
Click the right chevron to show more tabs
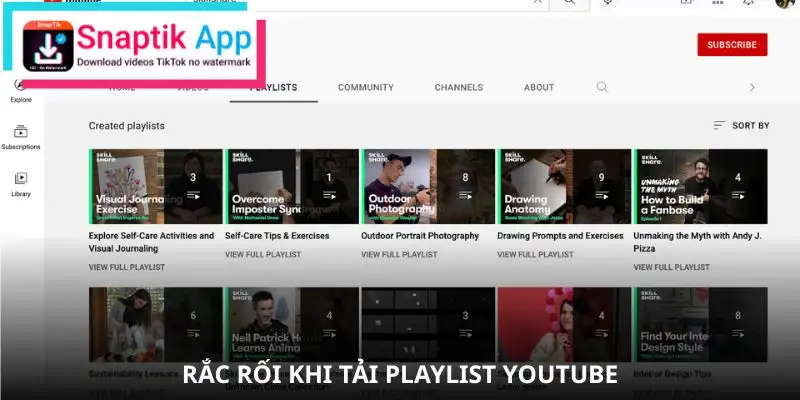tap(752, 87)
